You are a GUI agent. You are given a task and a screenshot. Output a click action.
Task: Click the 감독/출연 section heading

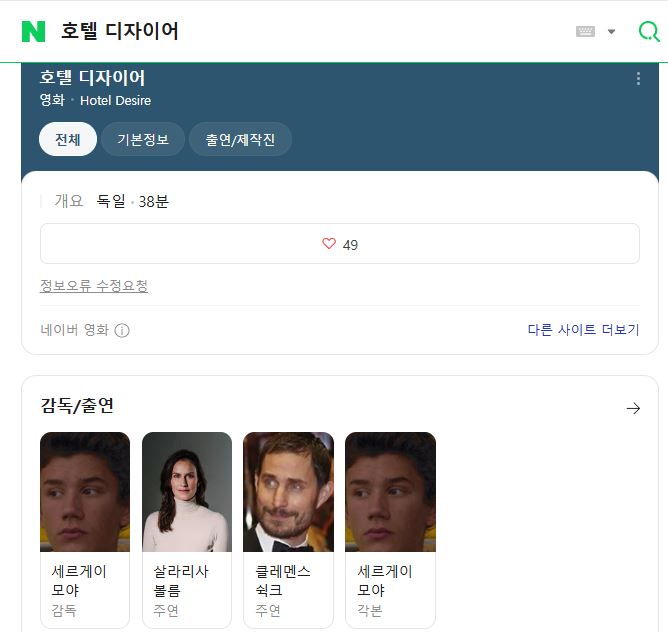tap(78, 406)
